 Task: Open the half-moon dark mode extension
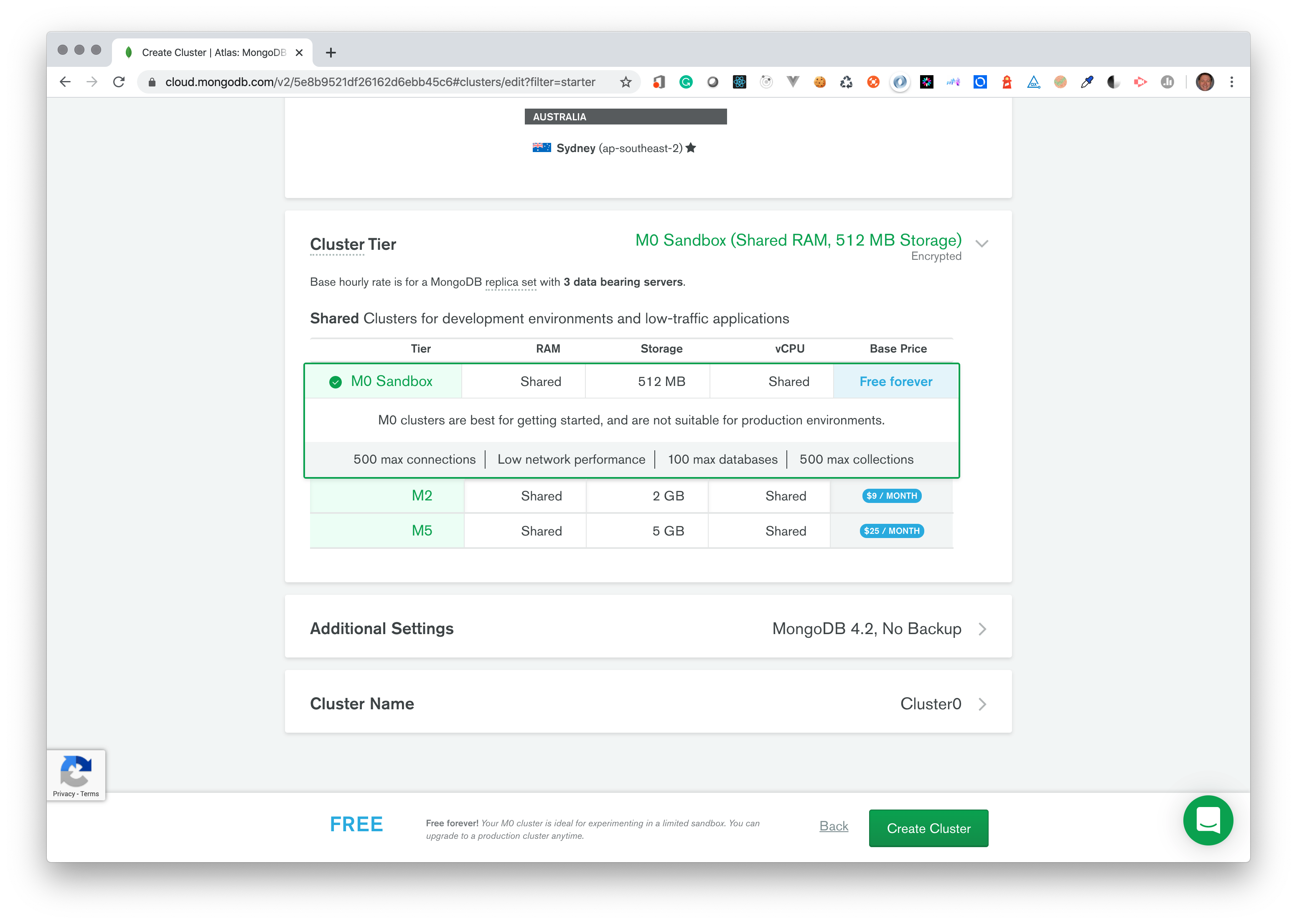coord(1114,82)
